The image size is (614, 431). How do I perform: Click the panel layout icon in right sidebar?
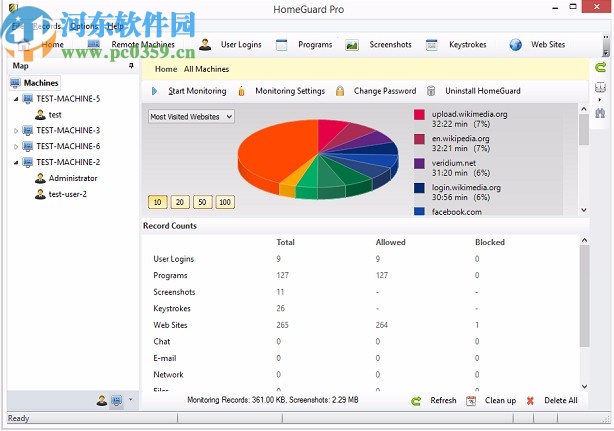[x=600, y=87]
